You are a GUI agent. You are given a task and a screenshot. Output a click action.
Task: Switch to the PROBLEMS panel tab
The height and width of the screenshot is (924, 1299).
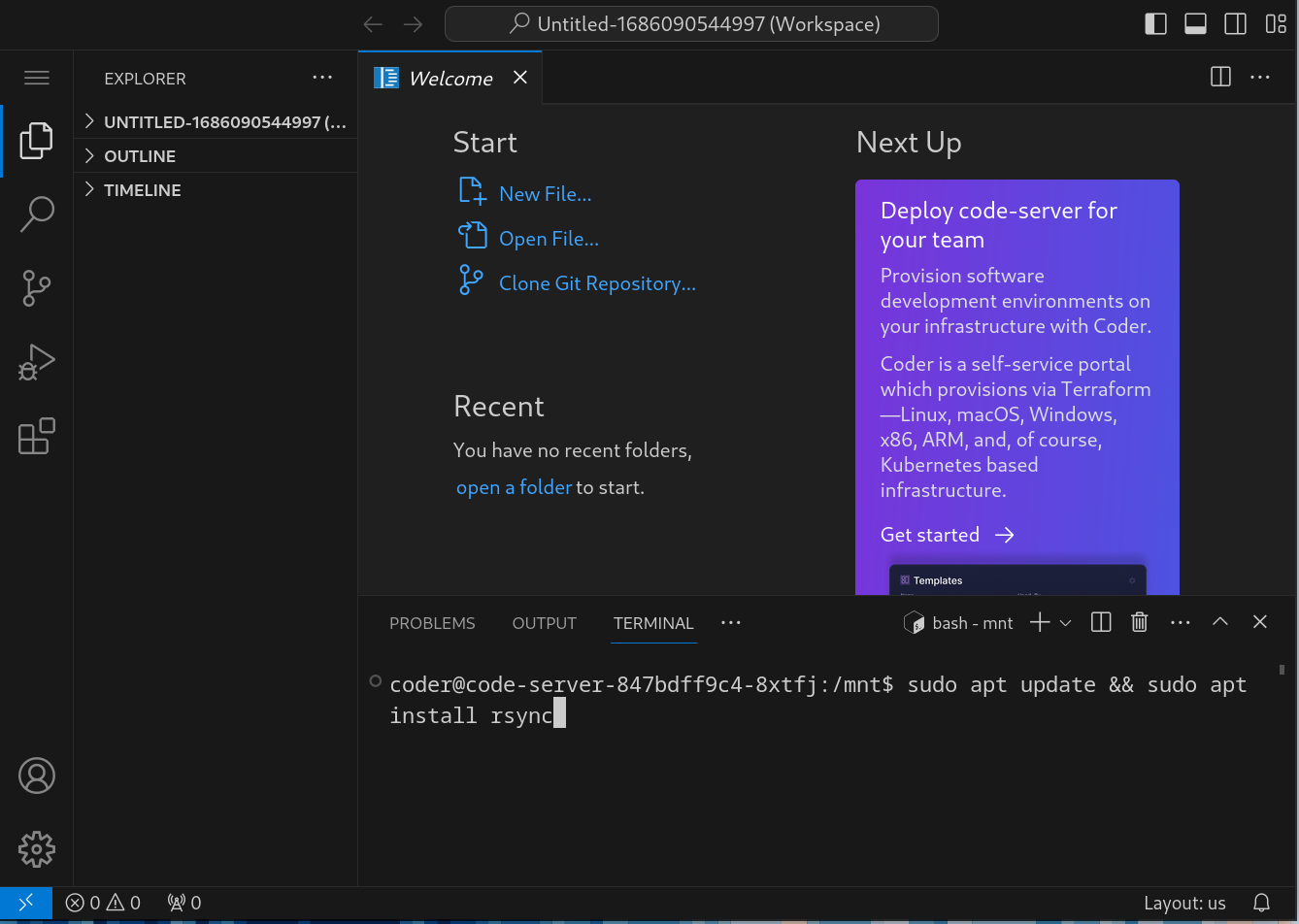click(x=432, y=623)
